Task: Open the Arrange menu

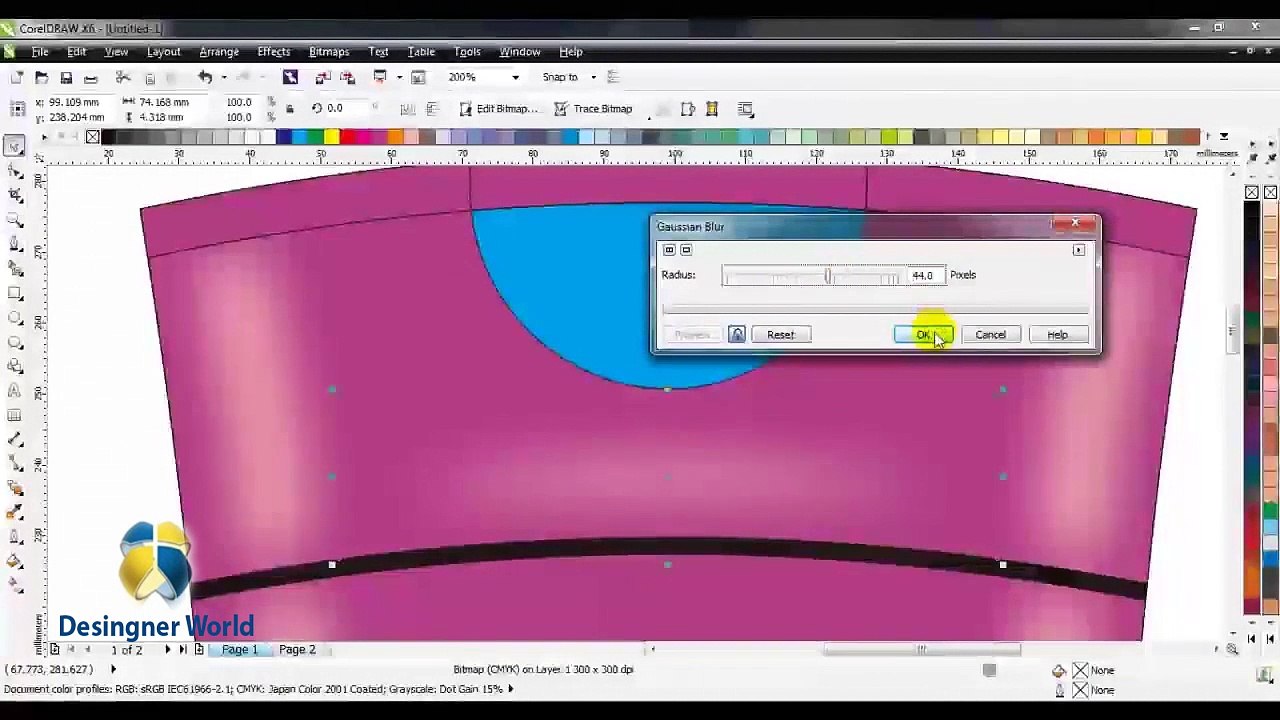Action: (219, 51)
